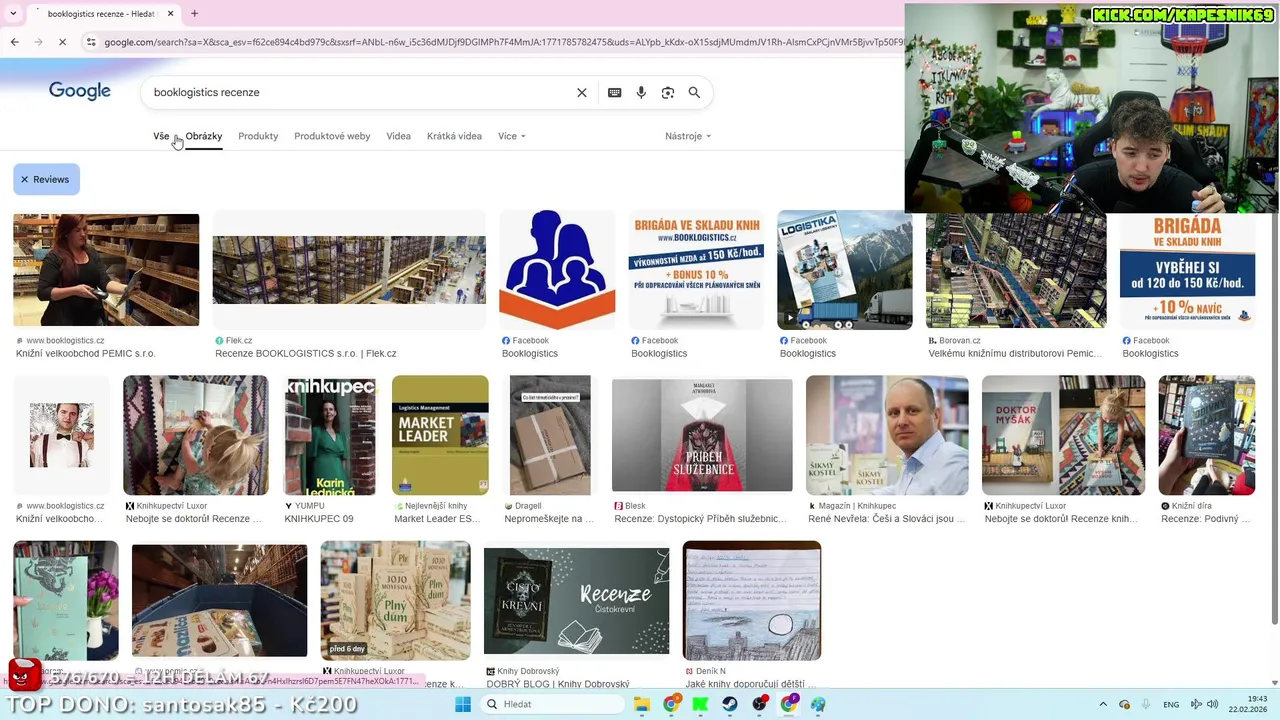Open the Knihkupec Karin Lednická cover image
This screenshot has height=720, width=1280.
pos(330,436)
